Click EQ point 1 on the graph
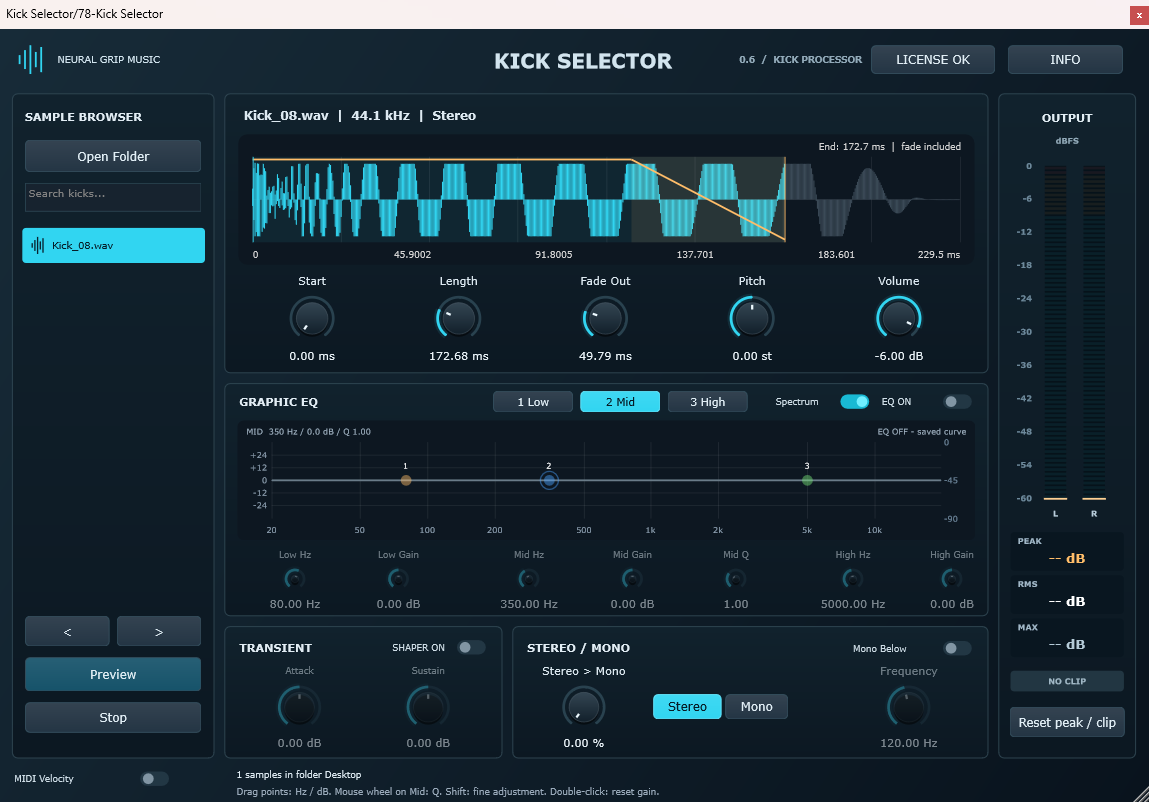Viewport: 1149px width, 802px height. pos(406,480)
